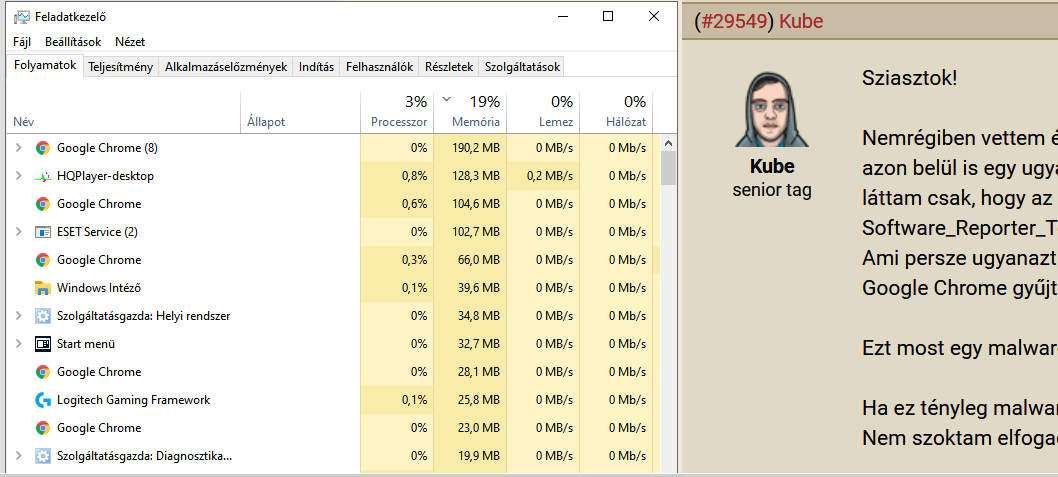Click the HQPlayer-desktop waveform icon

click(x=43, y=176)
